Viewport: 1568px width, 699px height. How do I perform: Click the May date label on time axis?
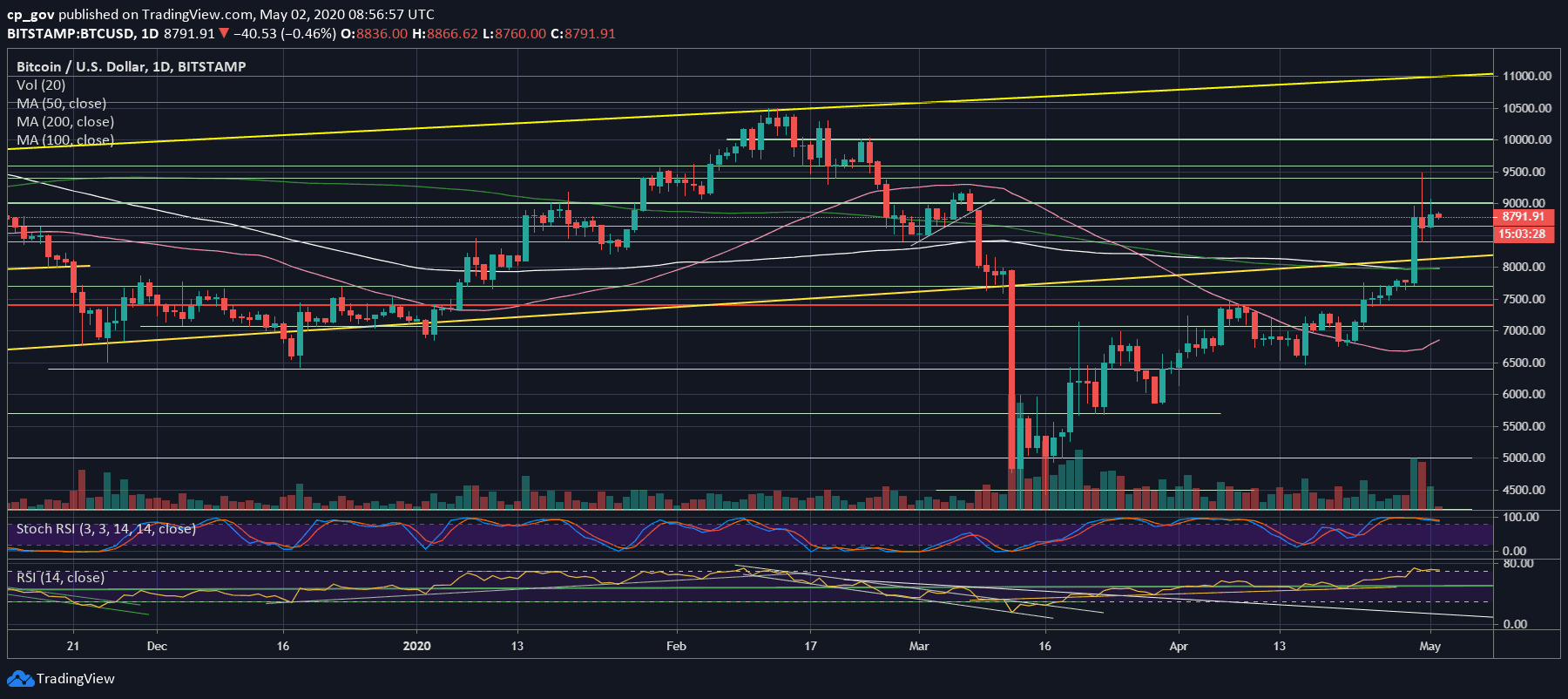click(1429, 646)
